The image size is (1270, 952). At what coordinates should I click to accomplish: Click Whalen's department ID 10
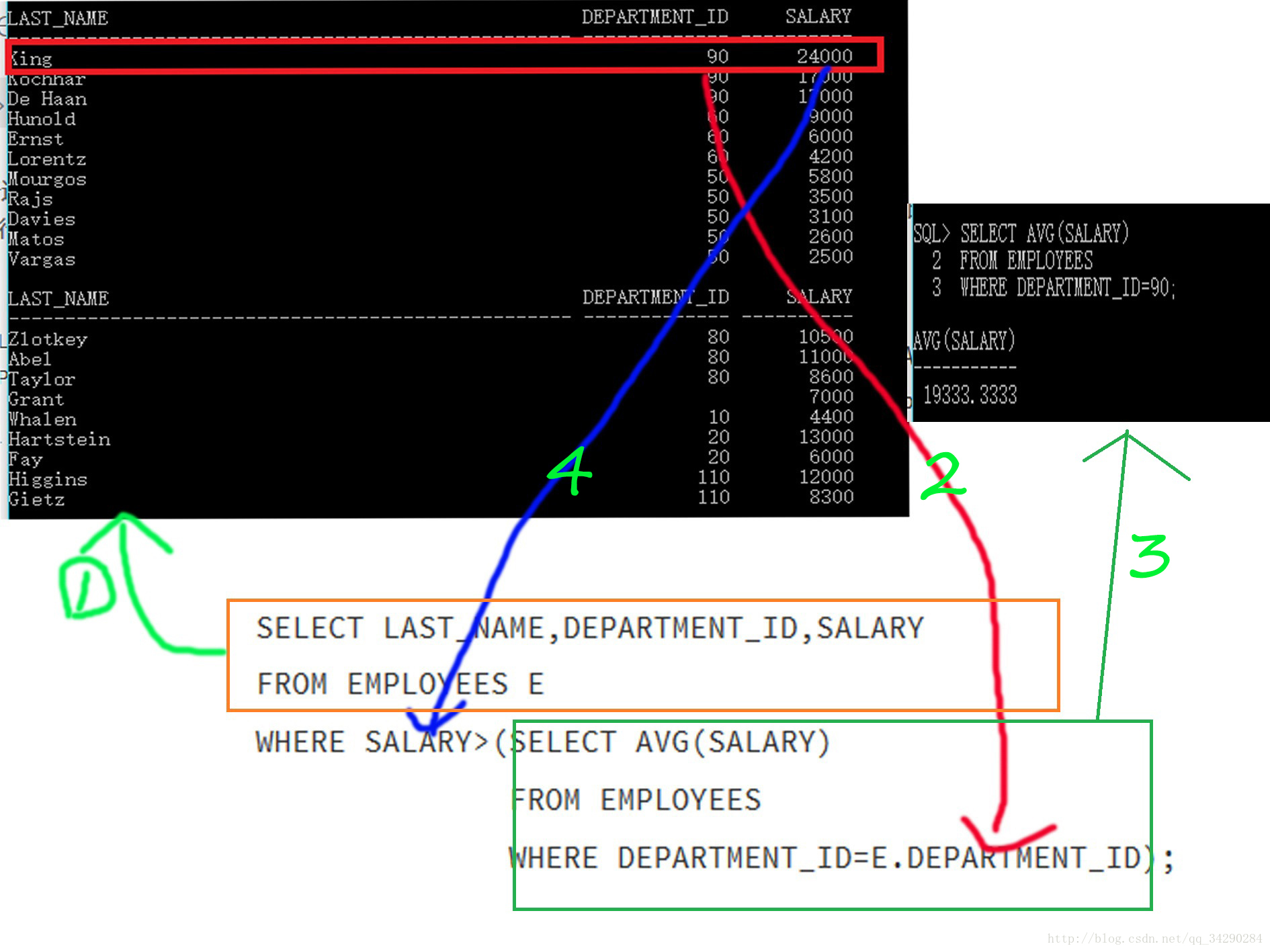719,418
